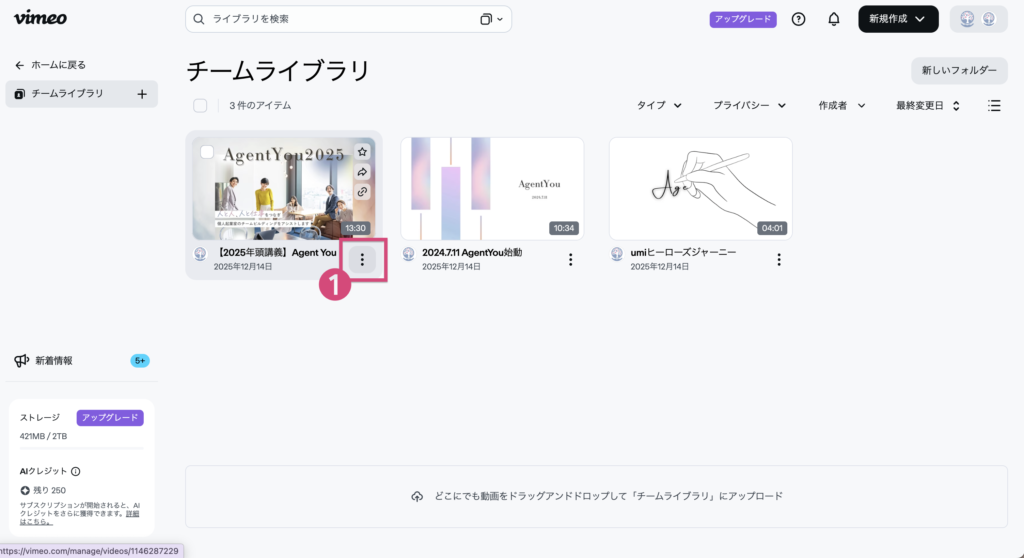Check the first video's selection checkbox
Viewport: 1024px width, 558px height.
tap(207, 152)
